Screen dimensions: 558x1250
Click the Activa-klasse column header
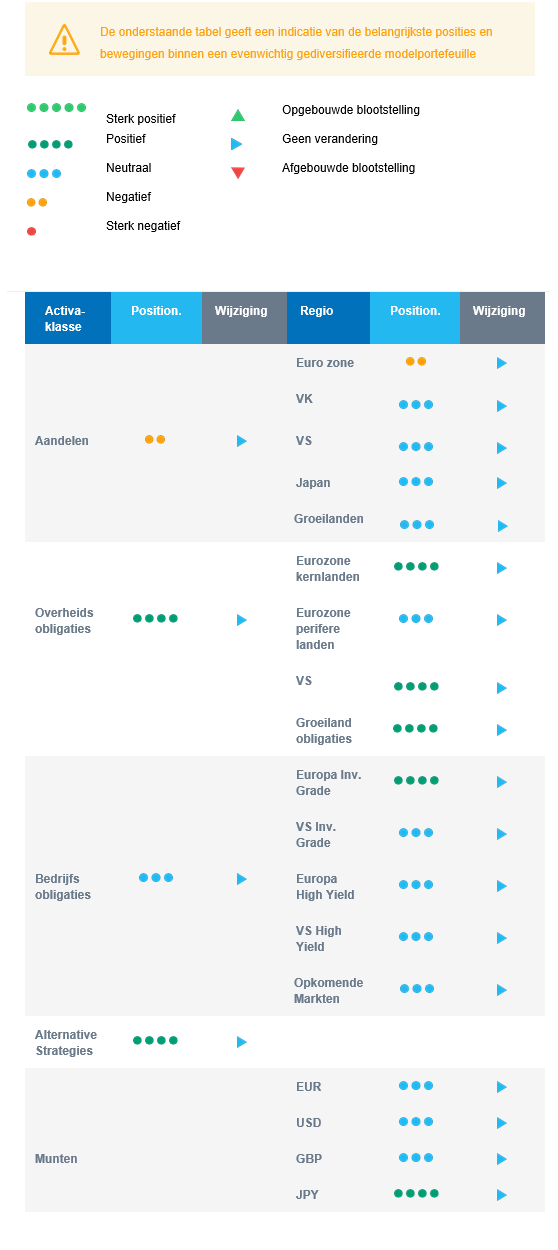[x=68, y=318]
